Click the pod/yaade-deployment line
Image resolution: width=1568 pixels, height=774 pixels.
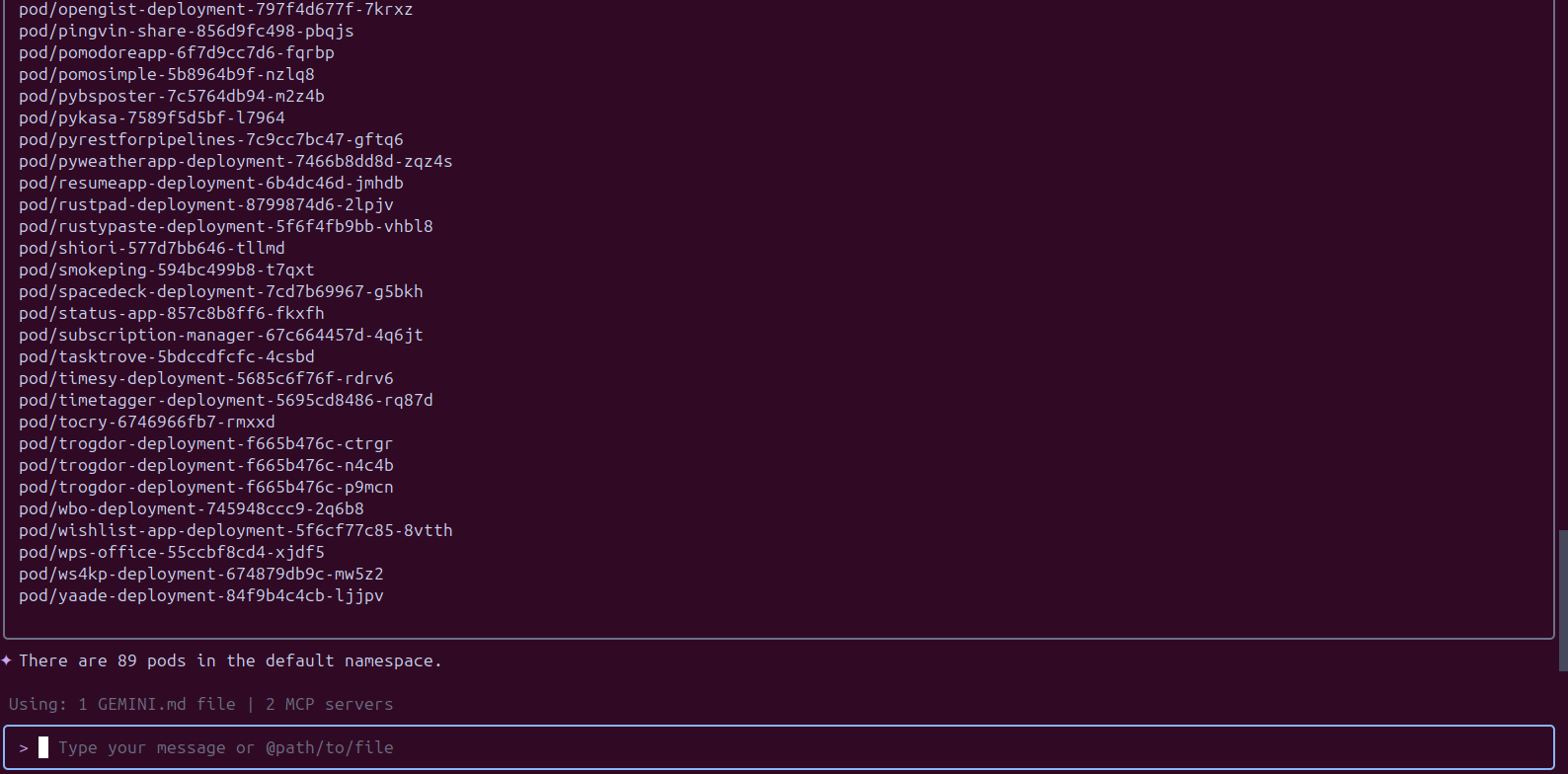(200, 595)
